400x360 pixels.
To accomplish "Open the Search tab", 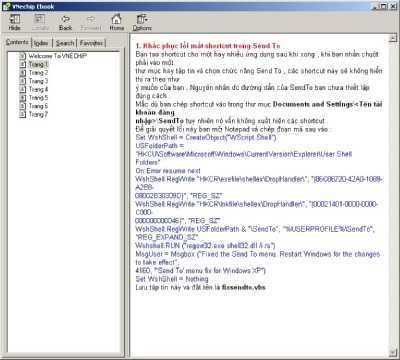I will pos(65,43).
